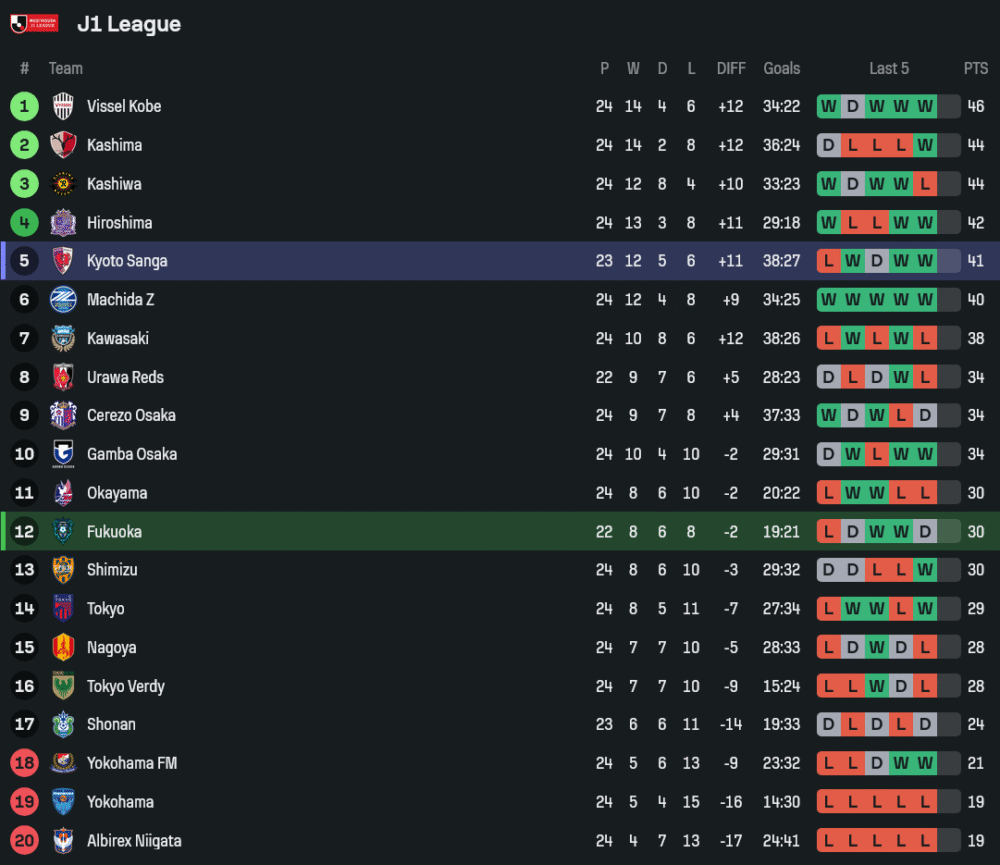Click the Gamba Osaka team crest
Image resolution: width=1000 pixels, height=865 pixels.
tap(63, 454)
